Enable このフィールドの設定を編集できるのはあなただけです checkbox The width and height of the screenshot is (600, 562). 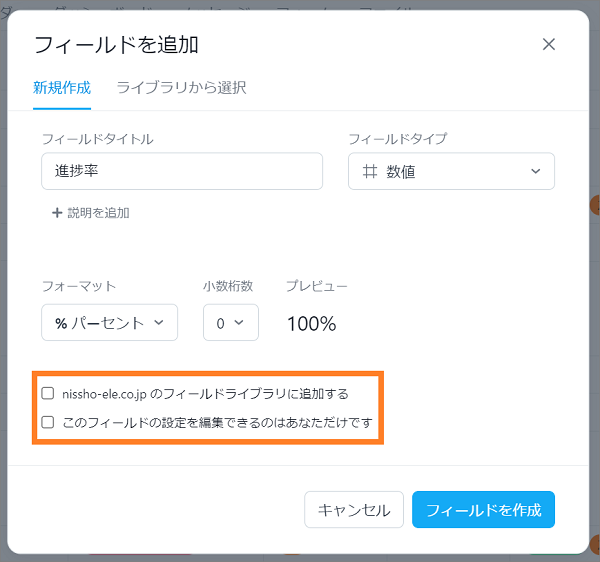click(x=47, y=422)
